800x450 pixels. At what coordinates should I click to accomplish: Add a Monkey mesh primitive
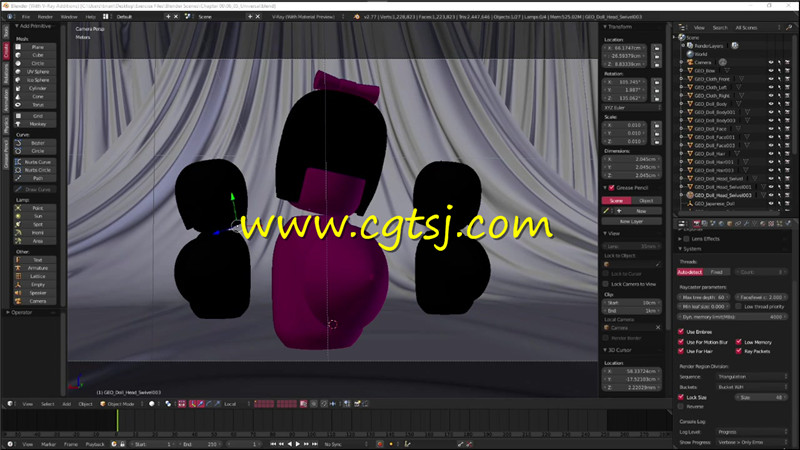coord(35,124)
